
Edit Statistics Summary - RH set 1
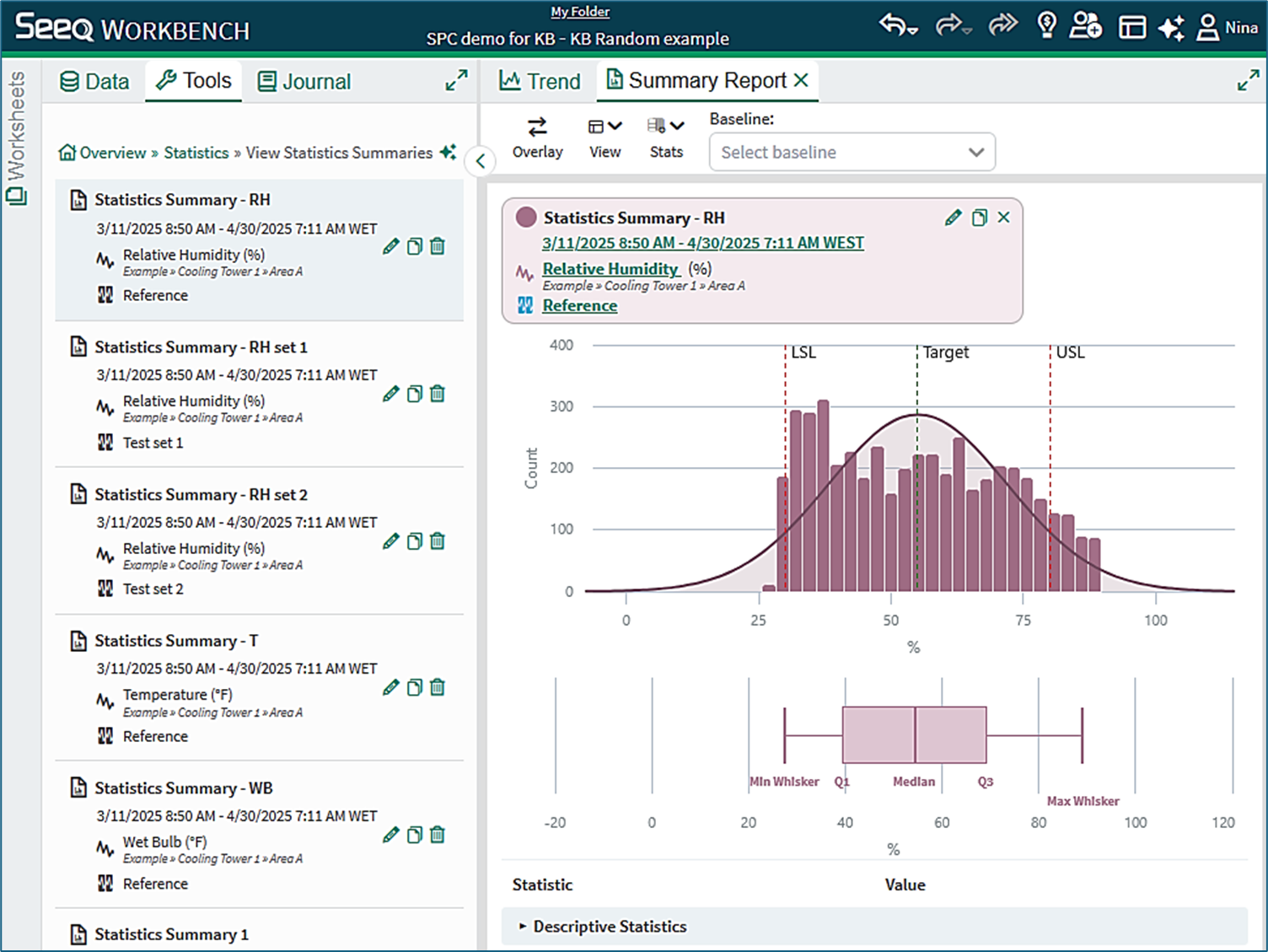390,394
